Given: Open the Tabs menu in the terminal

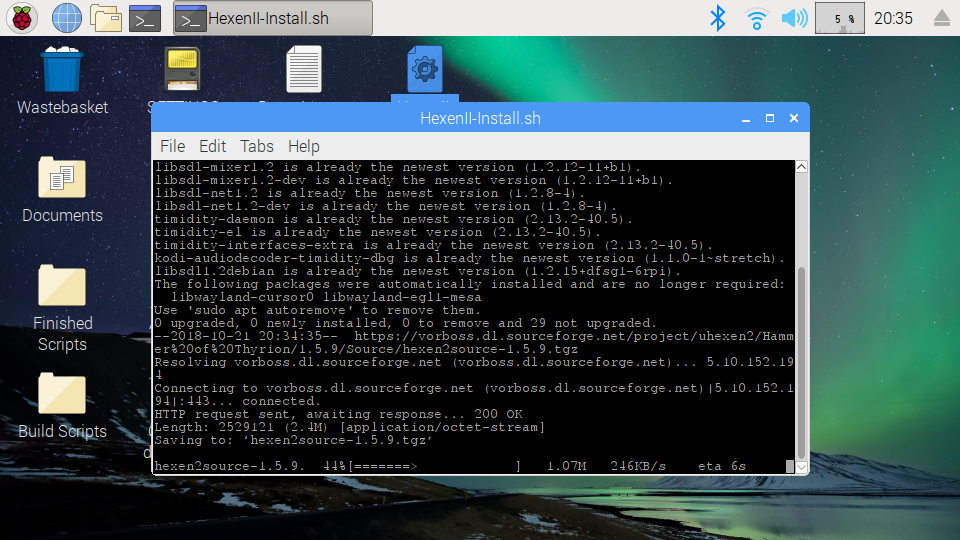Looking at the screenshot, I should [257, 146].
